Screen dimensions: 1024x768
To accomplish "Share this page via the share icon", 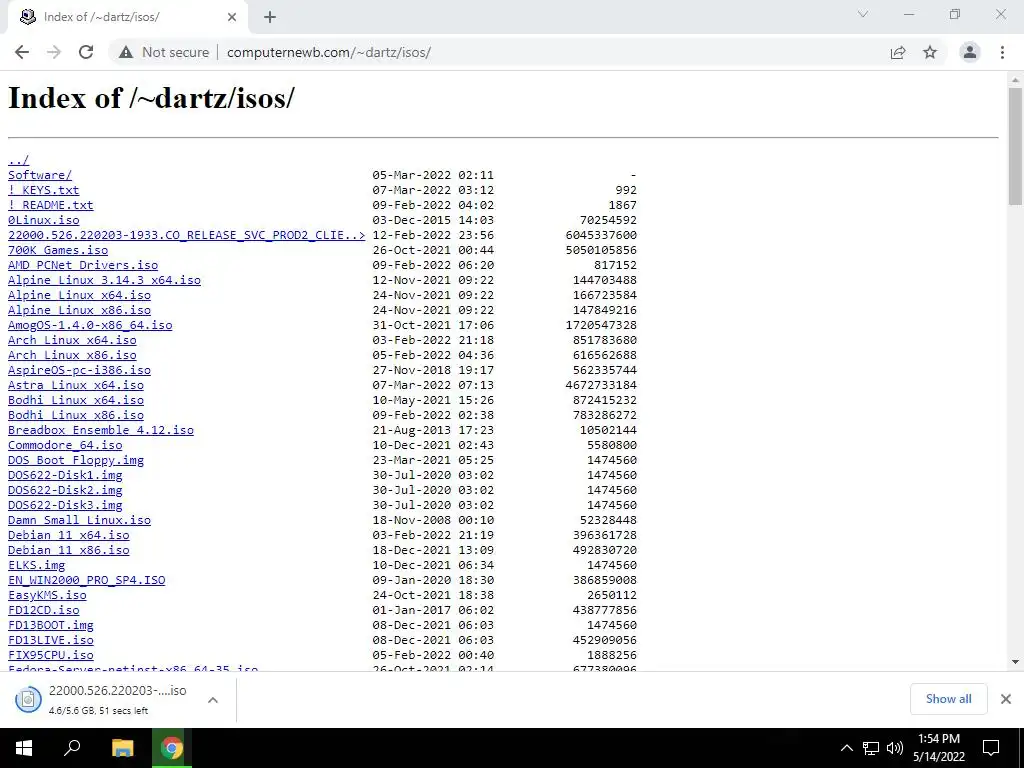I will (x=898, y=52).
